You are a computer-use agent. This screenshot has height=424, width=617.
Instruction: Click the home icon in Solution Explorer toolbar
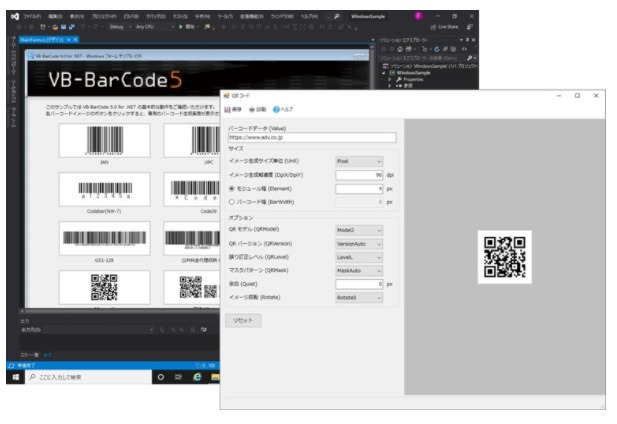(x=400, y=49)
